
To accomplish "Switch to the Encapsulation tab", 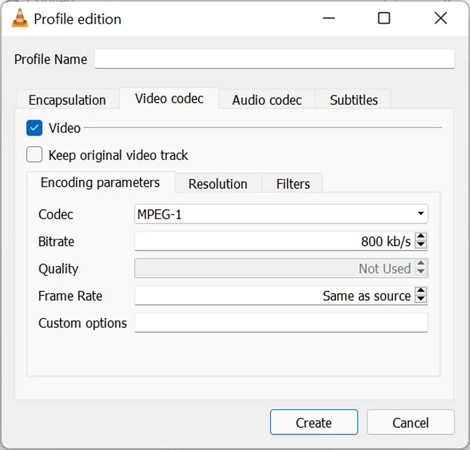I will (67, 100).
